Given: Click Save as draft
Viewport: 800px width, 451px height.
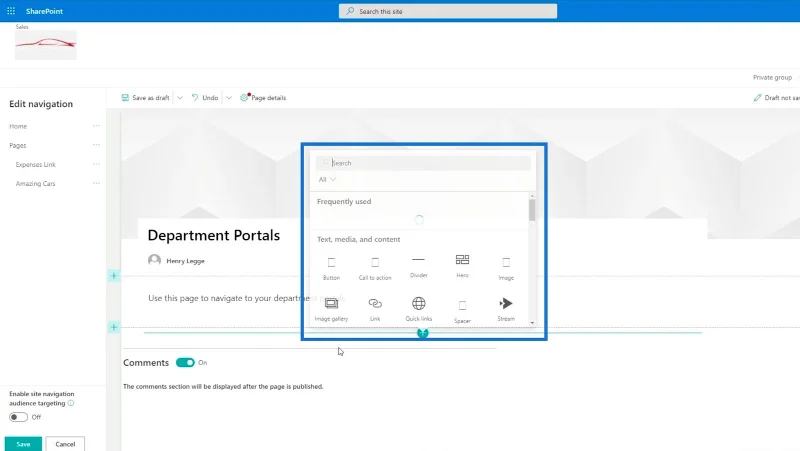Looking at the screenshot, I should point(145,97).
